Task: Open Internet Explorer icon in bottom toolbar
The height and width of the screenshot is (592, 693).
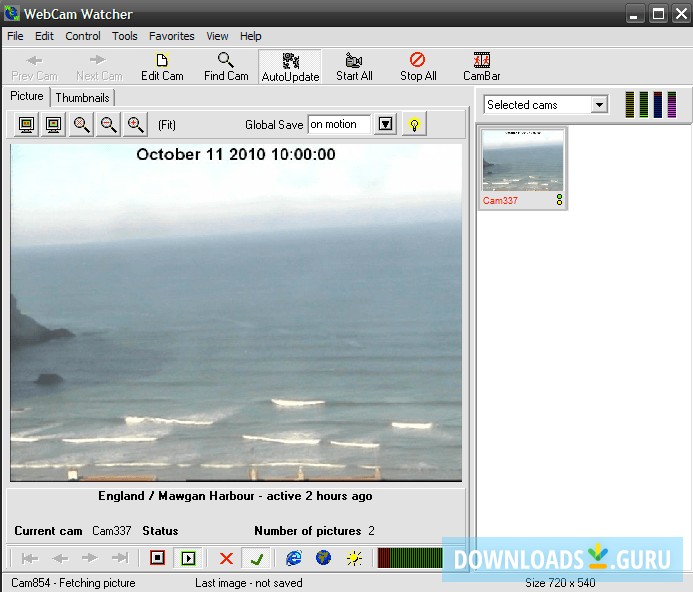Action: click(x=293, y=558)
